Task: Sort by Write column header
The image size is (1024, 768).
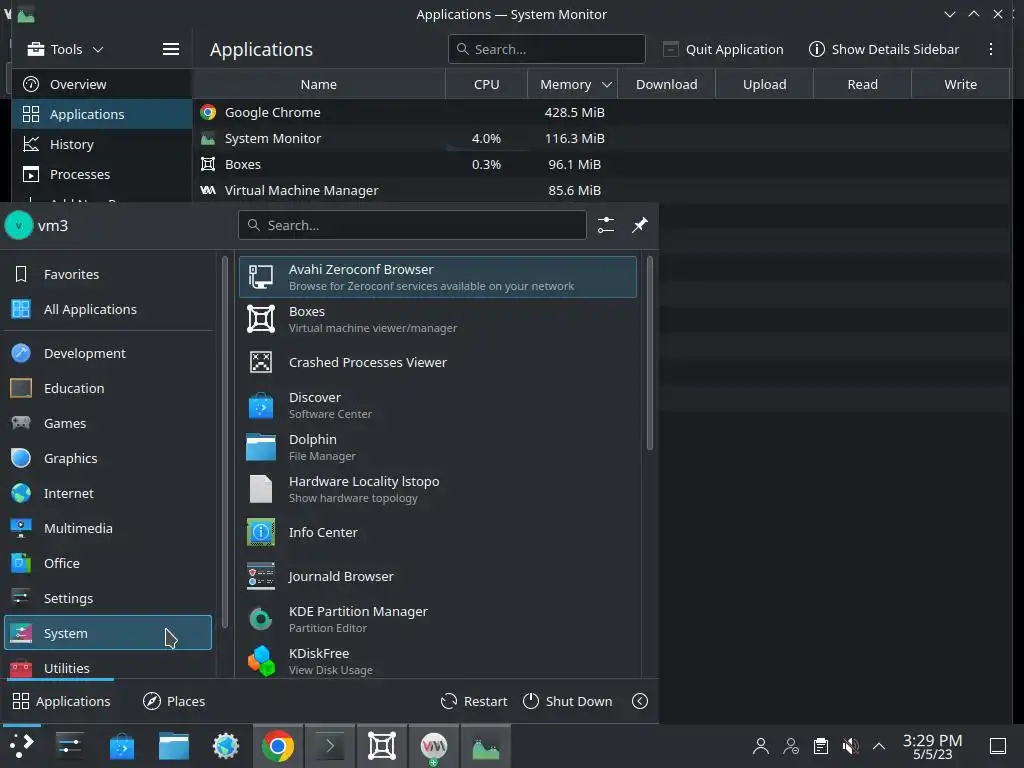Action: point(961,84)
